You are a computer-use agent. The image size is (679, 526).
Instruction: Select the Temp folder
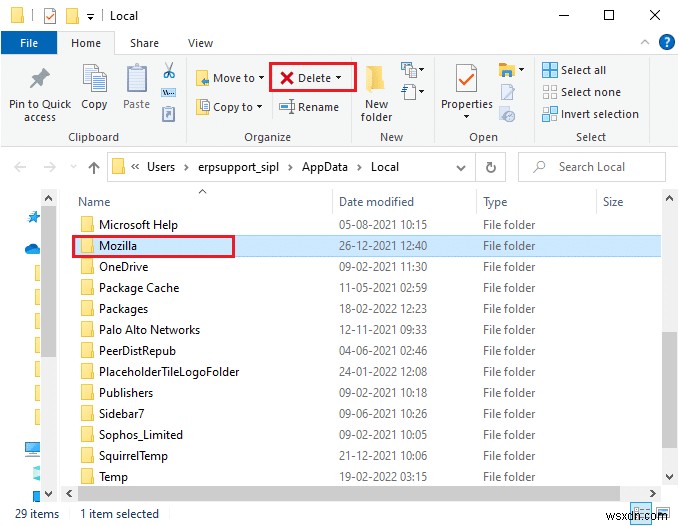pos(368,477)
